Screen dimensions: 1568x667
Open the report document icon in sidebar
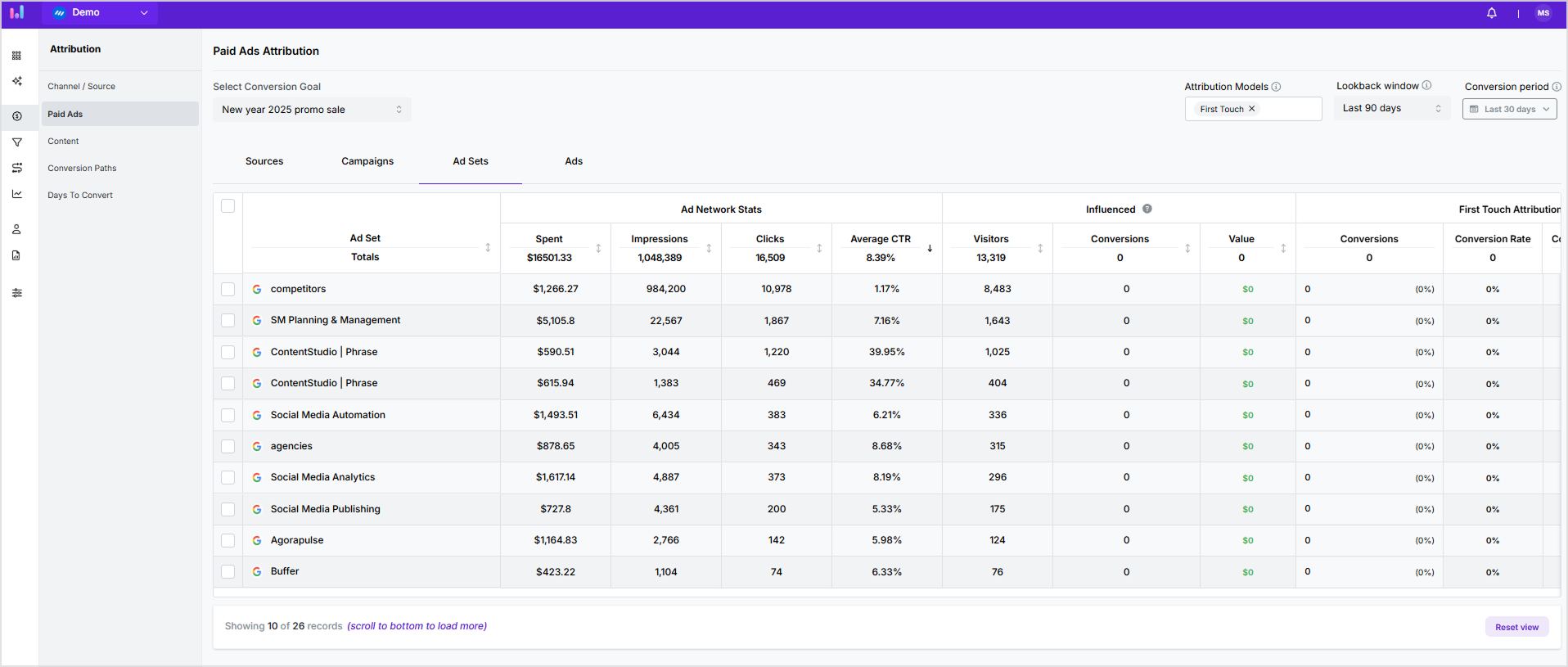pyautogui.click(x=16, y=255)
